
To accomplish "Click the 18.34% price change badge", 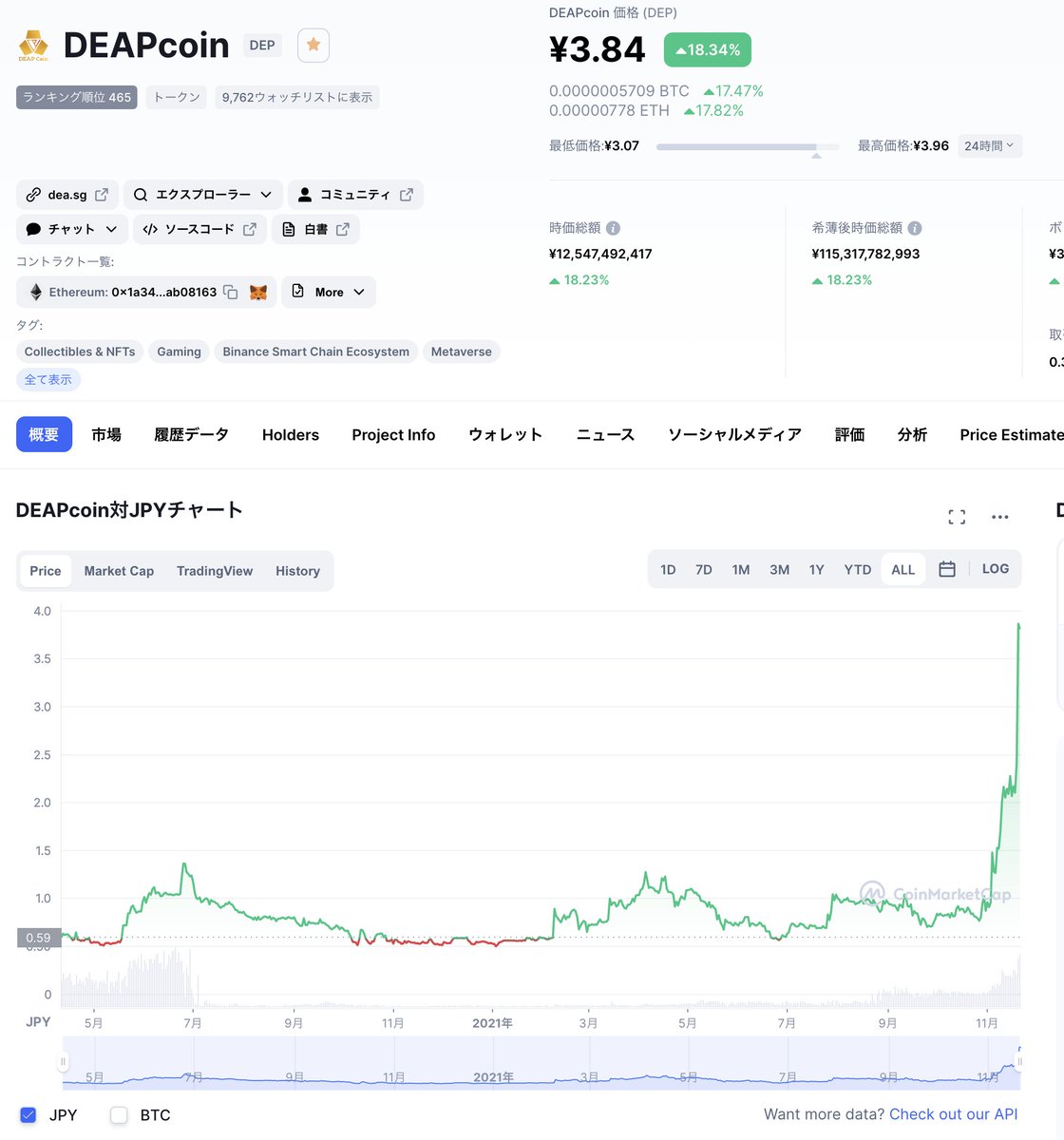I will click(708, 49).
